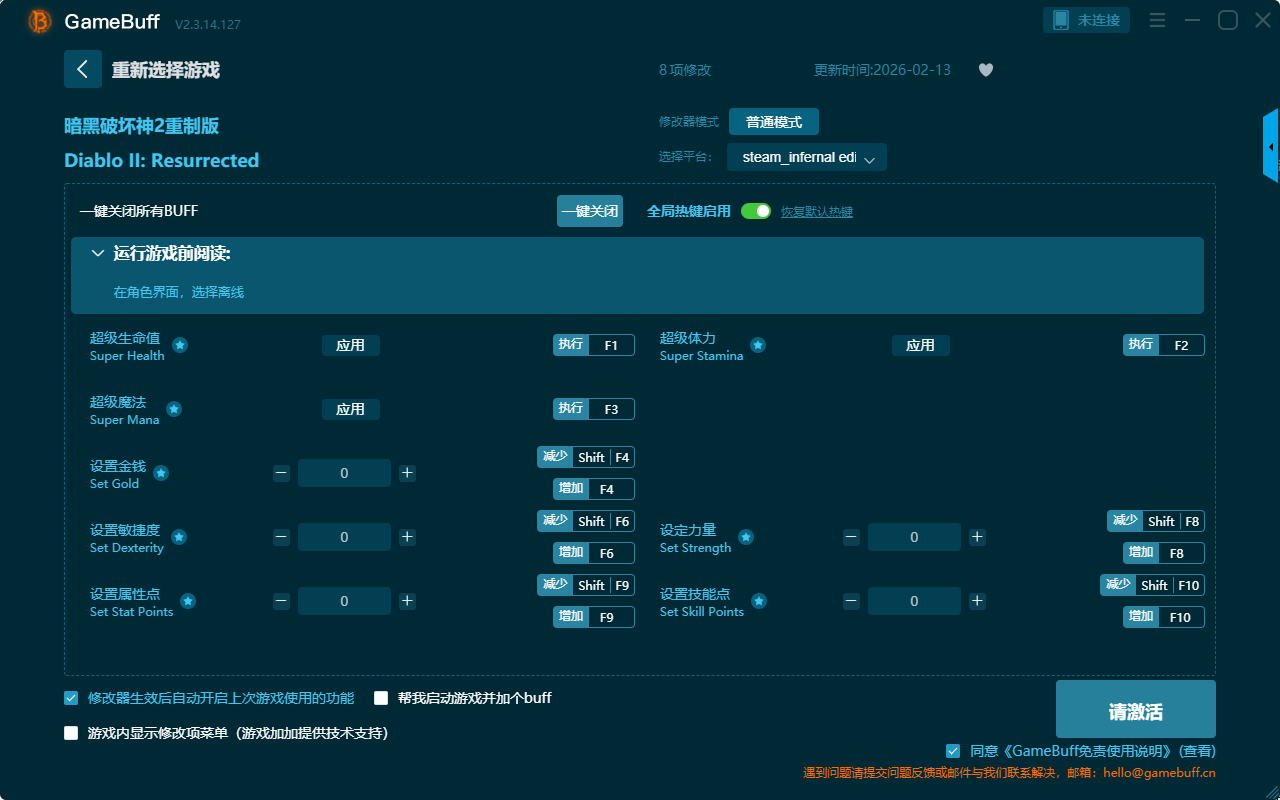This screenshot has width=1280, height=800.
Task: Click the Set Gold value input field
Action: tap(344, 473)
